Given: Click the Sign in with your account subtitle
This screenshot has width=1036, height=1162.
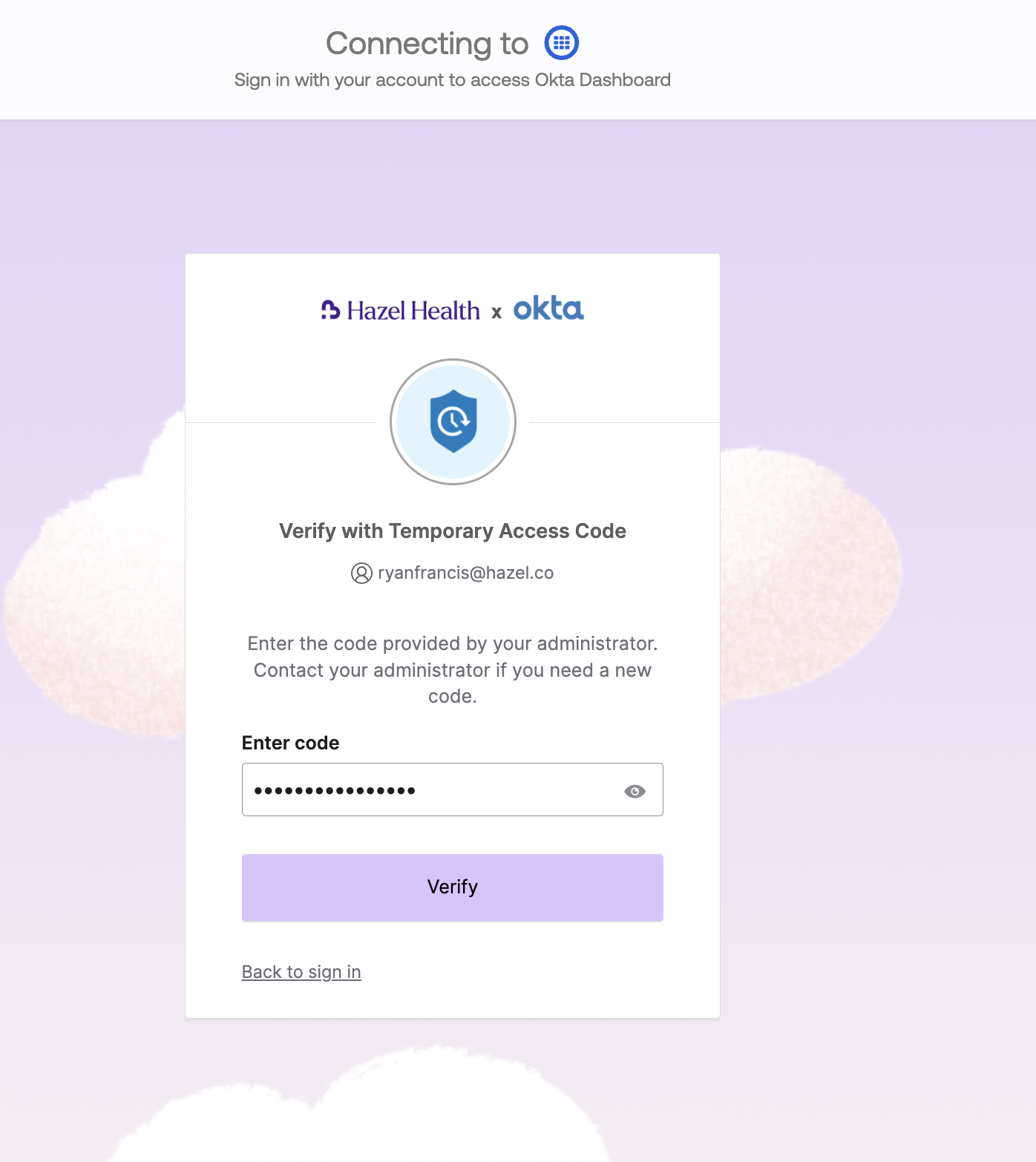Looking at the screenshot, I should (x=452, y=80).
